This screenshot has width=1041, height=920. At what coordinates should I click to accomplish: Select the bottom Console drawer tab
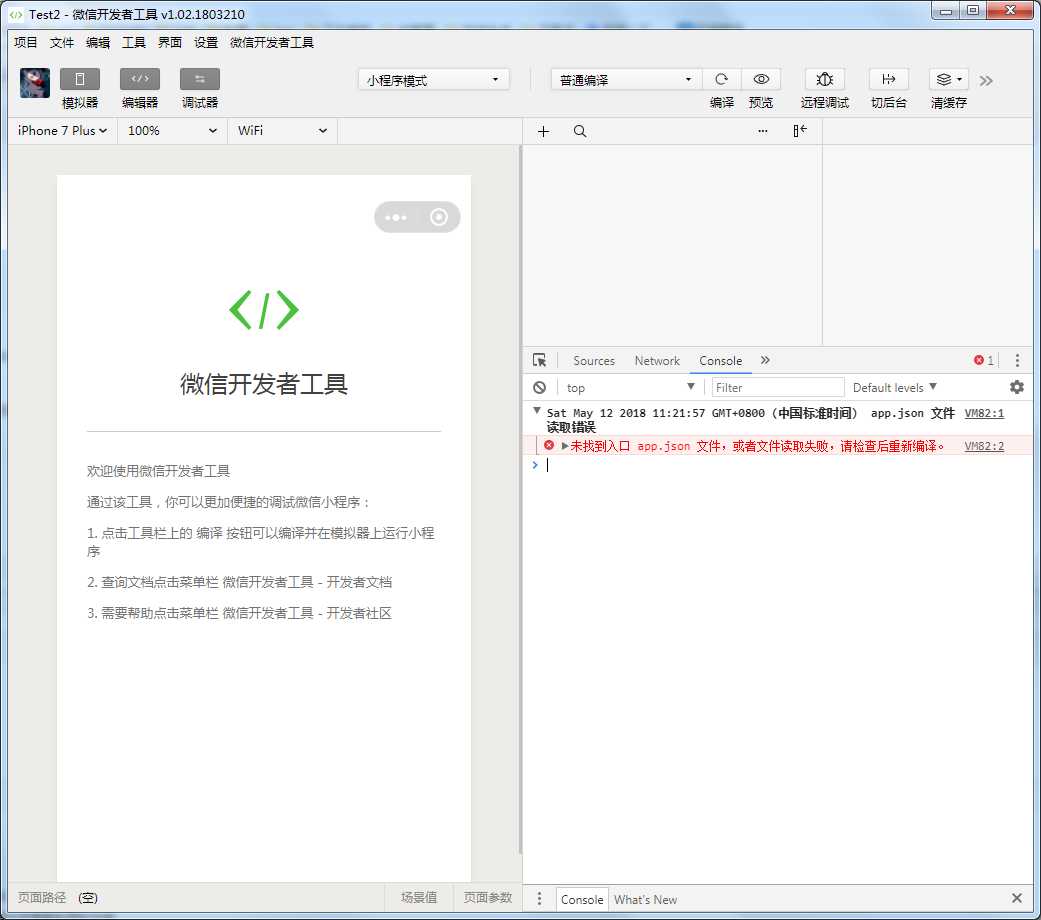(x=582, y=899)
